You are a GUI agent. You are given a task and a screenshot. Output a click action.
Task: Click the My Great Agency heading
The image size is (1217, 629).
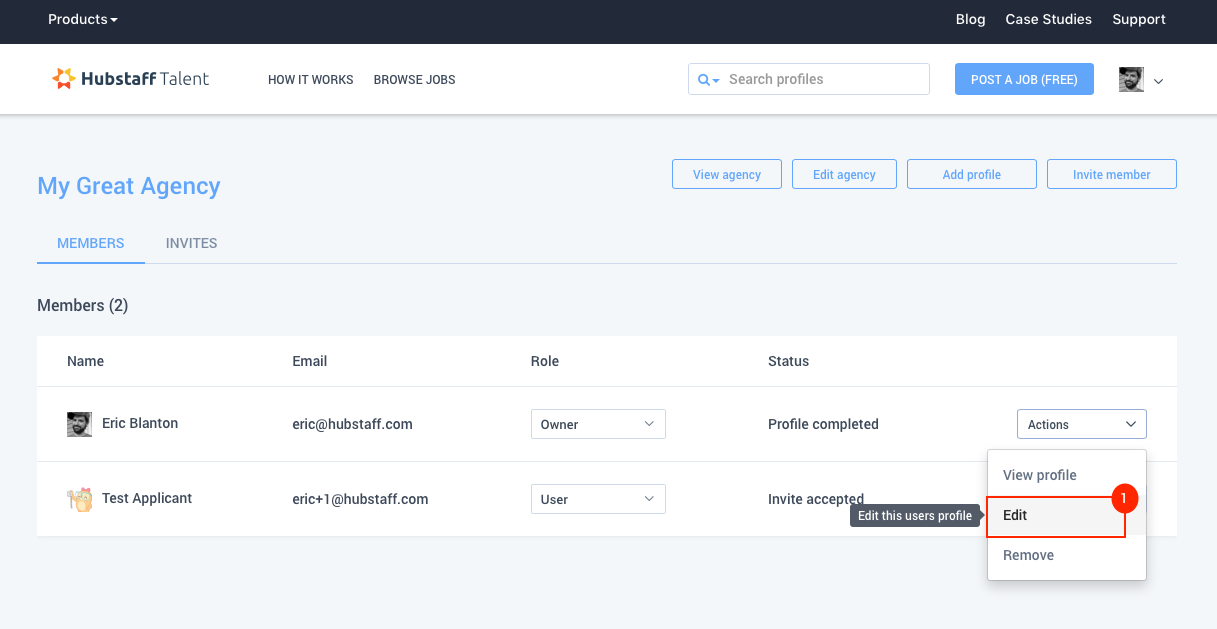pyautogui.click(x=129, y=186)
